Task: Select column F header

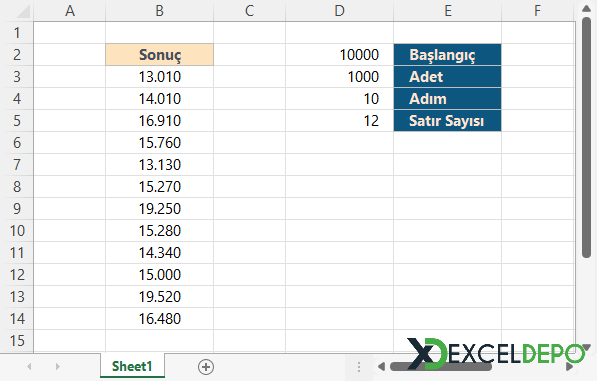Action: 538,11
